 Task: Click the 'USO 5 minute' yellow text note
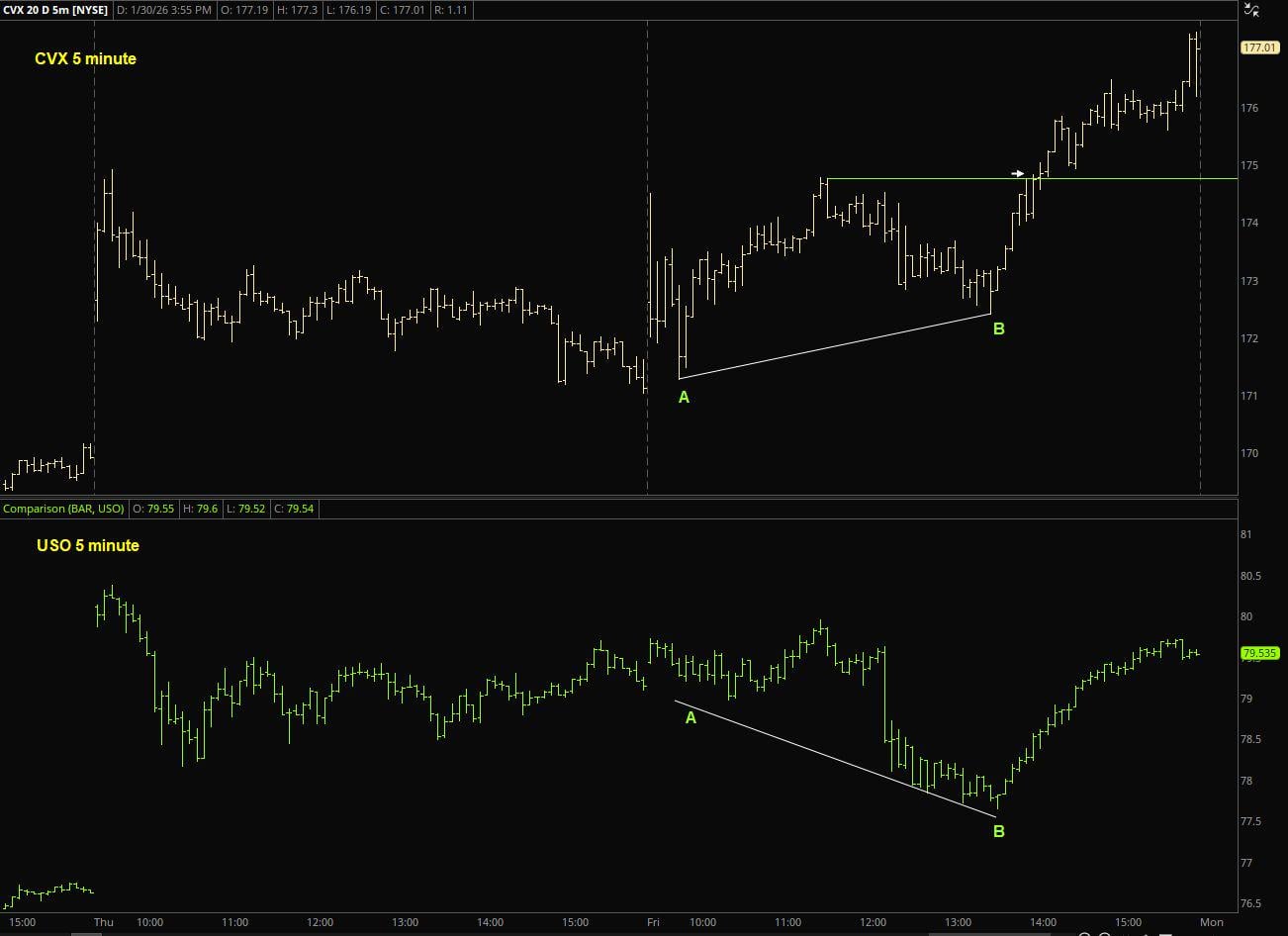click(87, 546)
